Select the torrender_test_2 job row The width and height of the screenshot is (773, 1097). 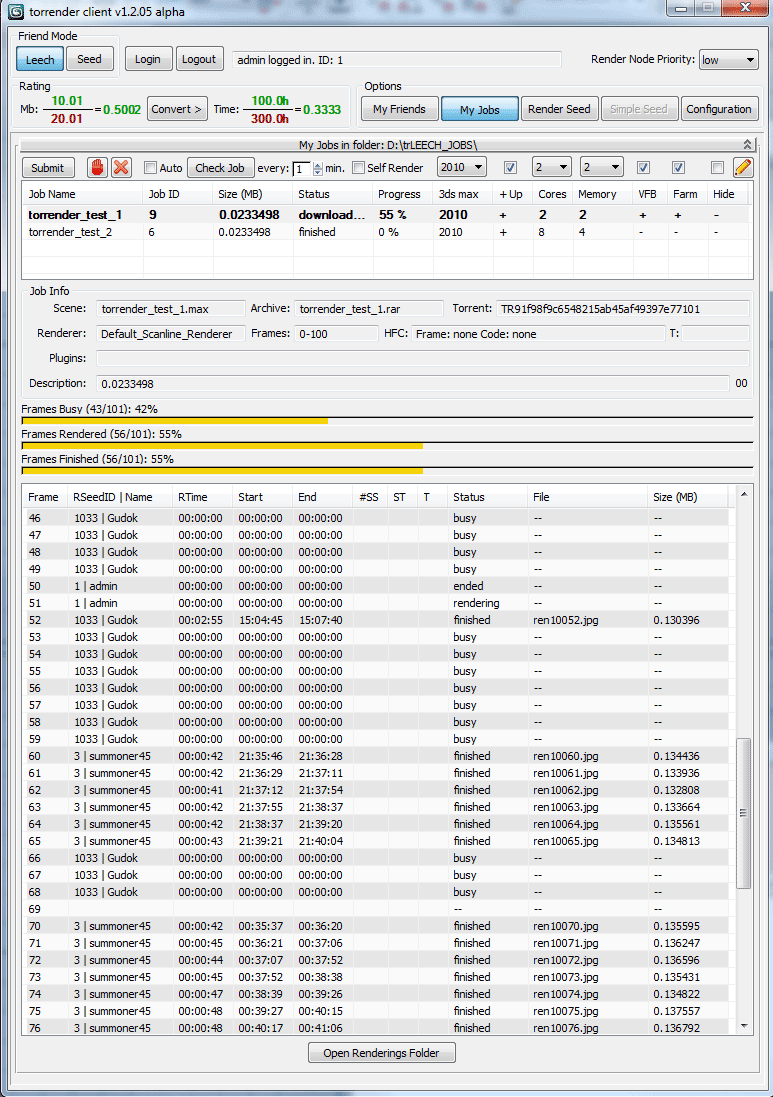point(387,232)
